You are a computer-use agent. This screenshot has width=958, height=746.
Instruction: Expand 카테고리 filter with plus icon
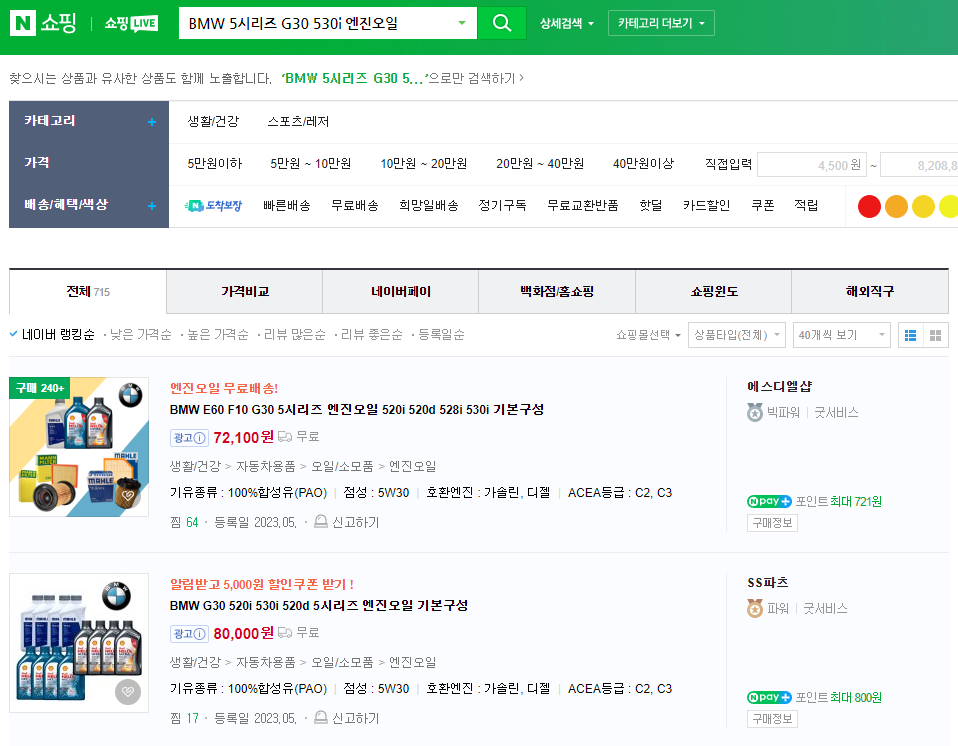[x=152, y=122]
